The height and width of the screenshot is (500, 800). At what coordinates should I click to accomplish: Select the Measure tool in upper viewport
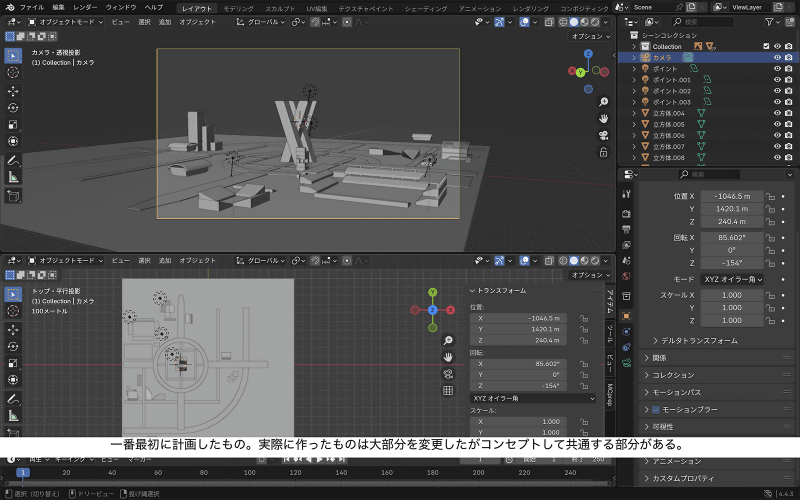pyautogui.click(x=13, y=177)
